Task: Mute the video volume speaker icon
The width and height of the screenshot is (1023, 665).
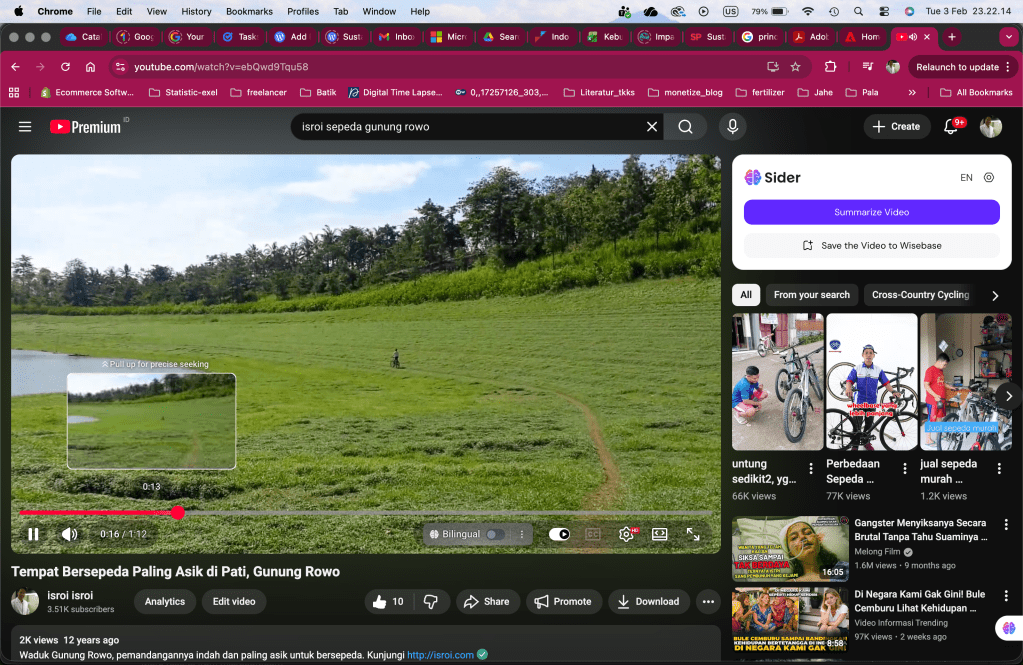Action: pos(69,534)
